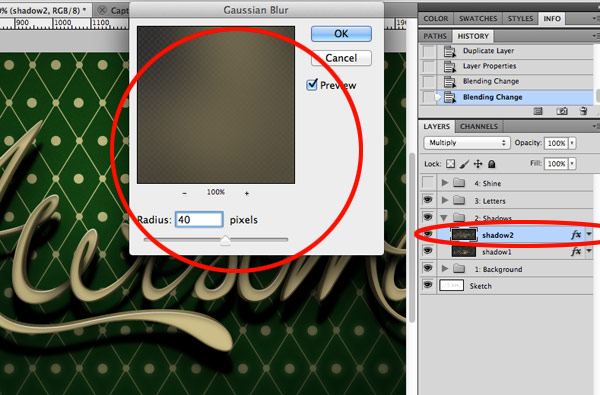Show the 4: Shine group visibility

428,182
